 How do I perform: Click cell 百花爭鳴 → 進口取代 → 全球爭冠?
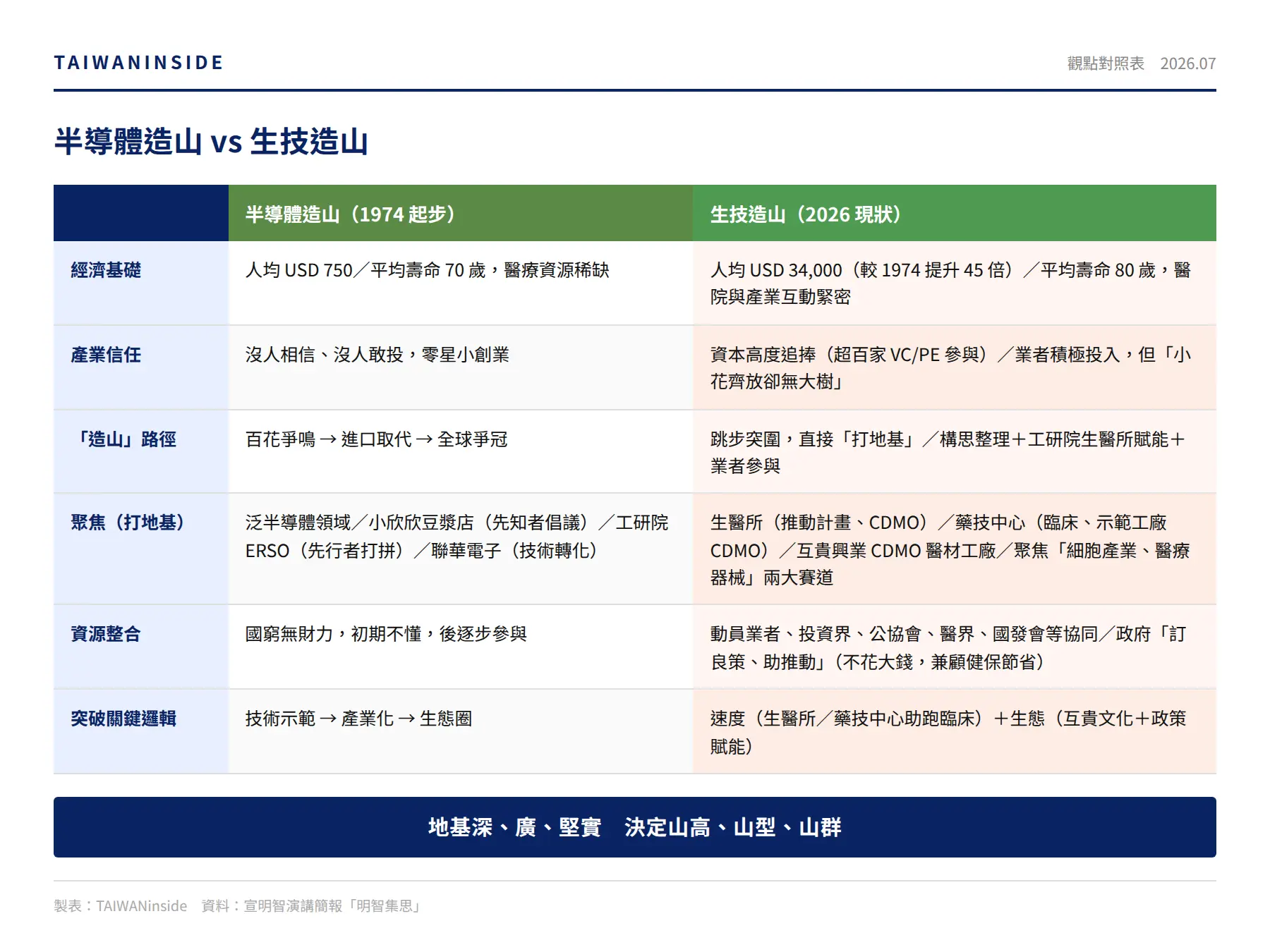click(461, 452)
